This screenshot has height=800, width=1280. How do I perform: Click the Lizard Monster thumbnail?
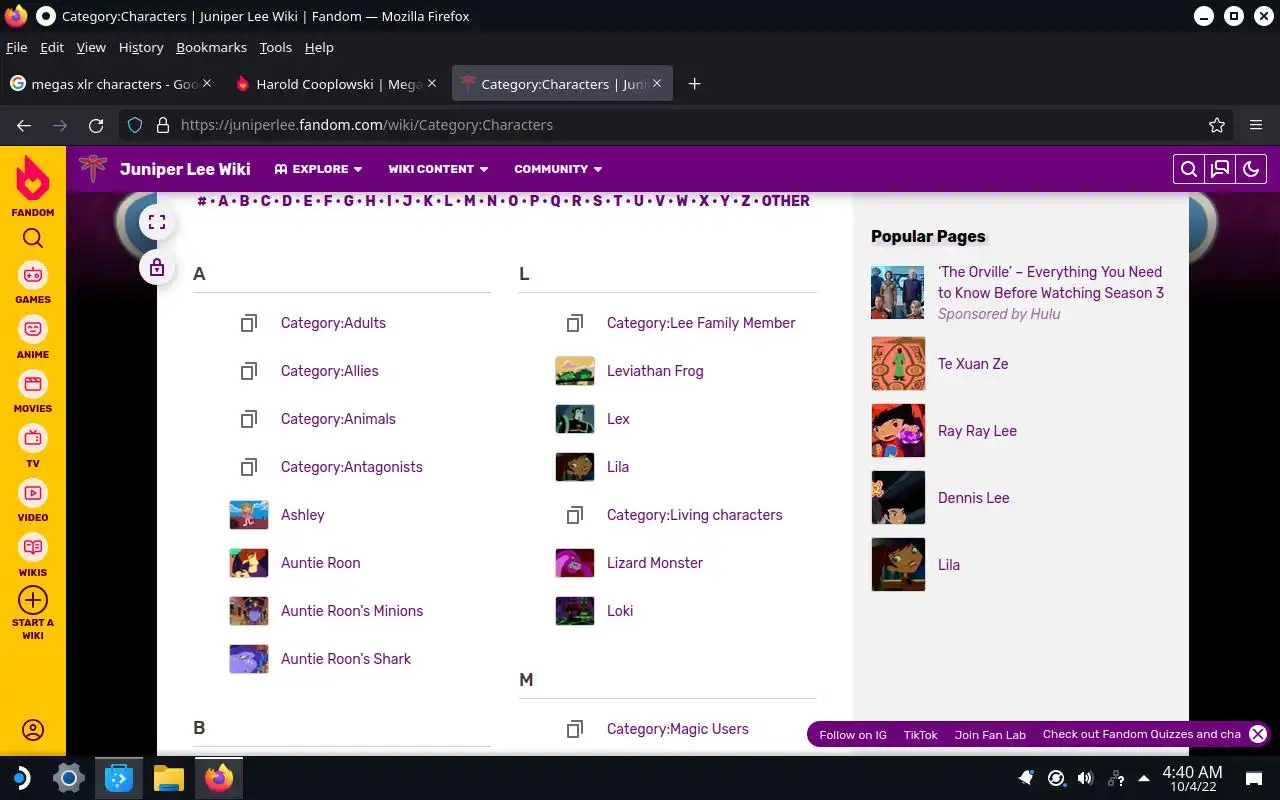pyautogui.click(x=575, y=563)
